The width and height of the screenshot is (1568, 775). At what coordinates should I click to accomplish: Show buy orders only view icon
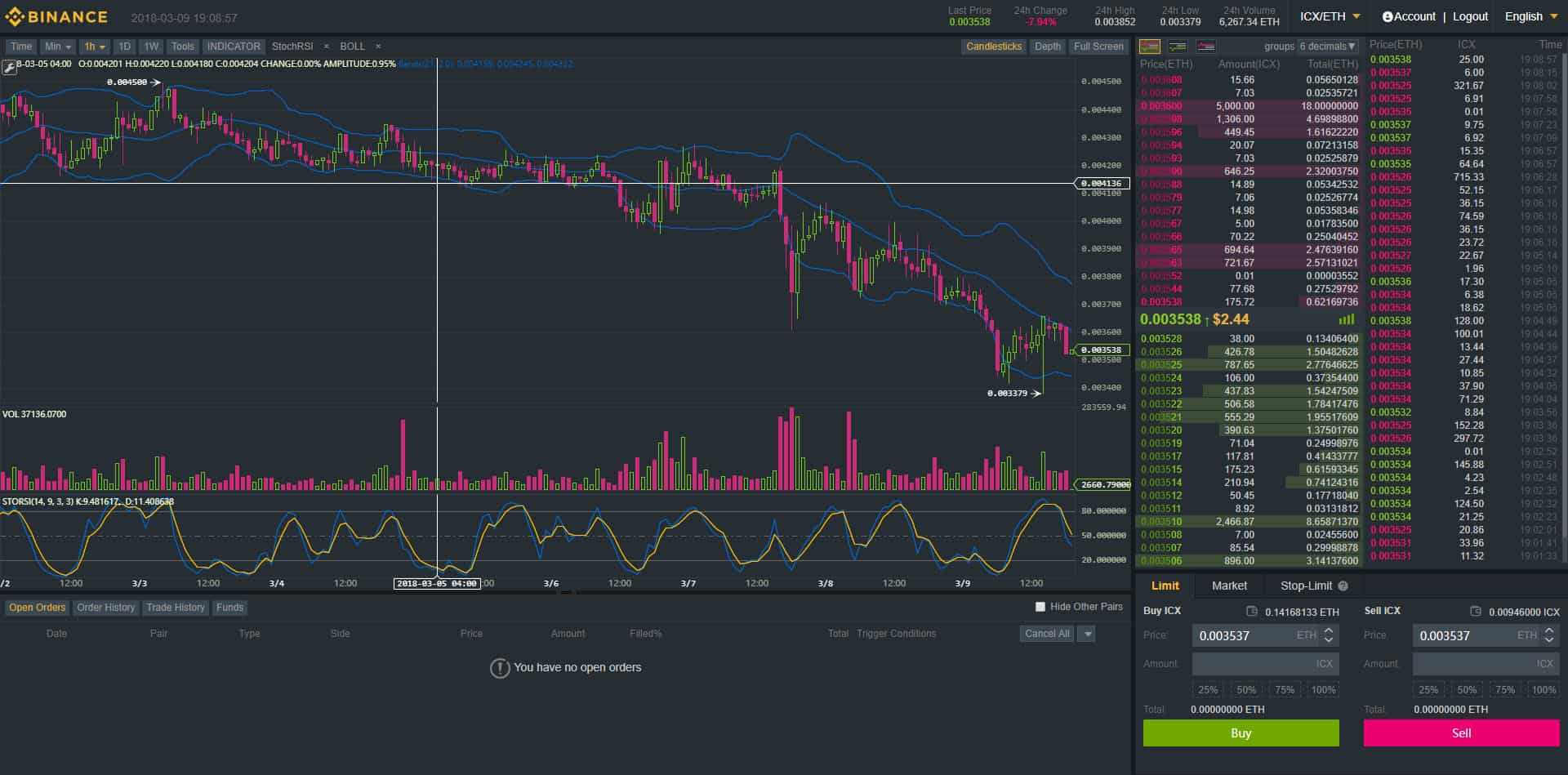pyautogui.click(x=1178, y=47)
